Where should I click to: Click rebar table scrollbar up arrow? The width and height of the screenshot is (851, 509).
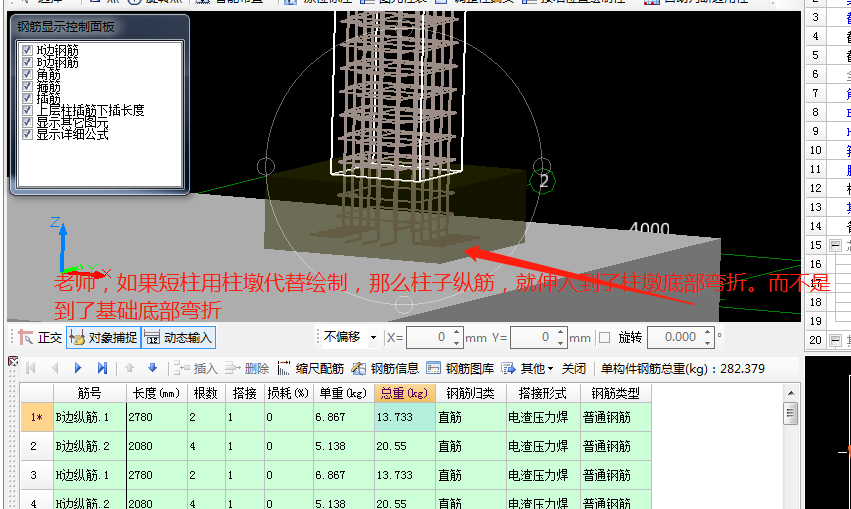[x=791, y=393]
